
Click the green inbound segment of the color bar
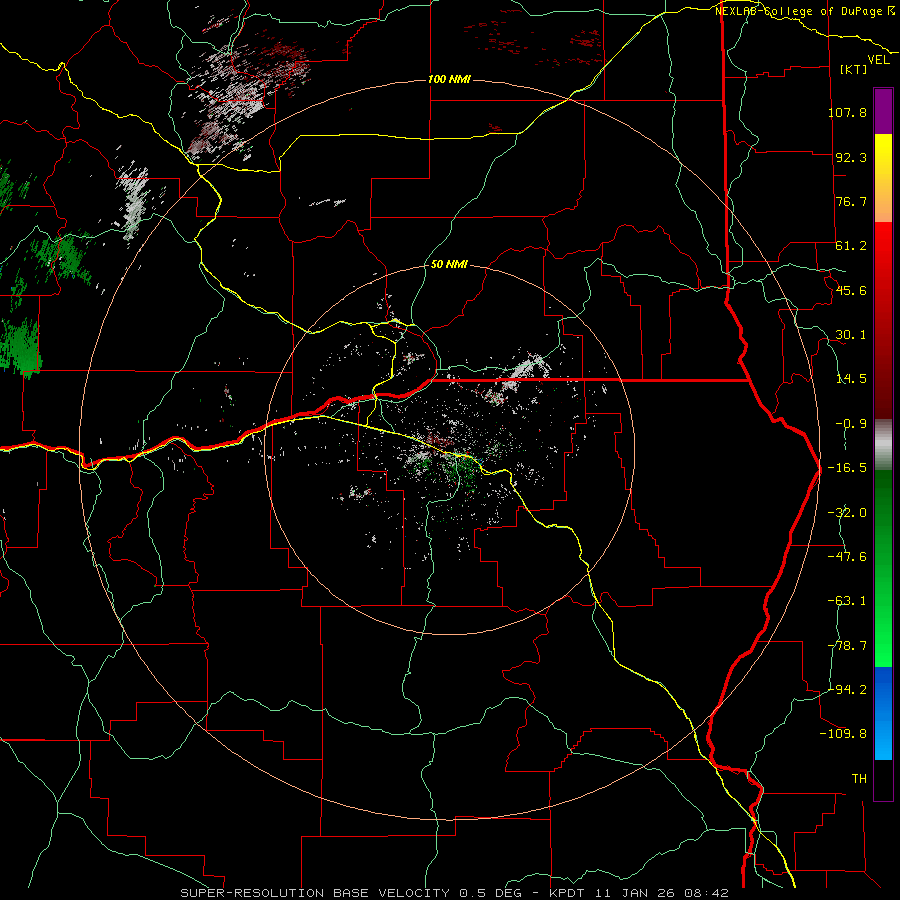point(883,568)
